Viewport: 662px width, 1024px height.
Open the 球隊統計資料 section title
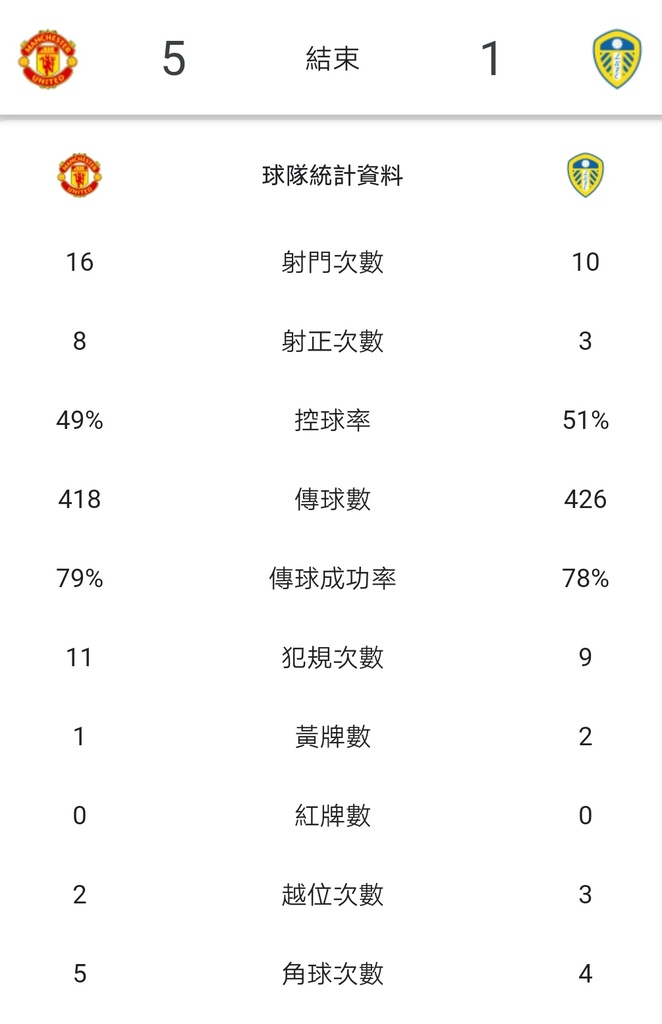coord(332,176)
